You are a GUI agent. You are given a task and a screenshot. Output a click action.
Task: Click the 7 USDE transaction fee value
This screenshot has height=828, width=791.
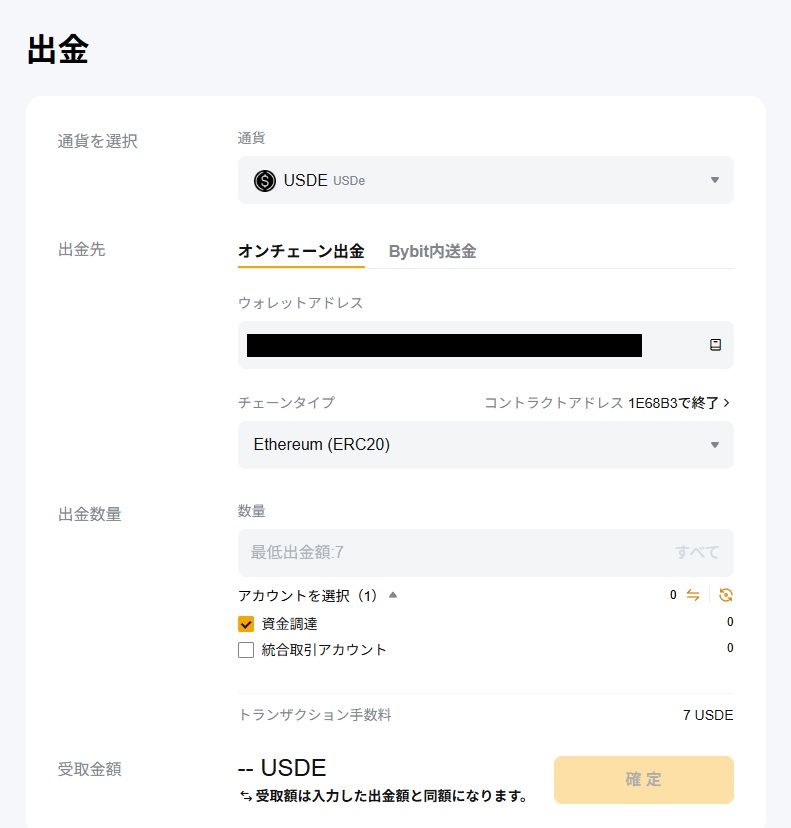coord(708,715)
